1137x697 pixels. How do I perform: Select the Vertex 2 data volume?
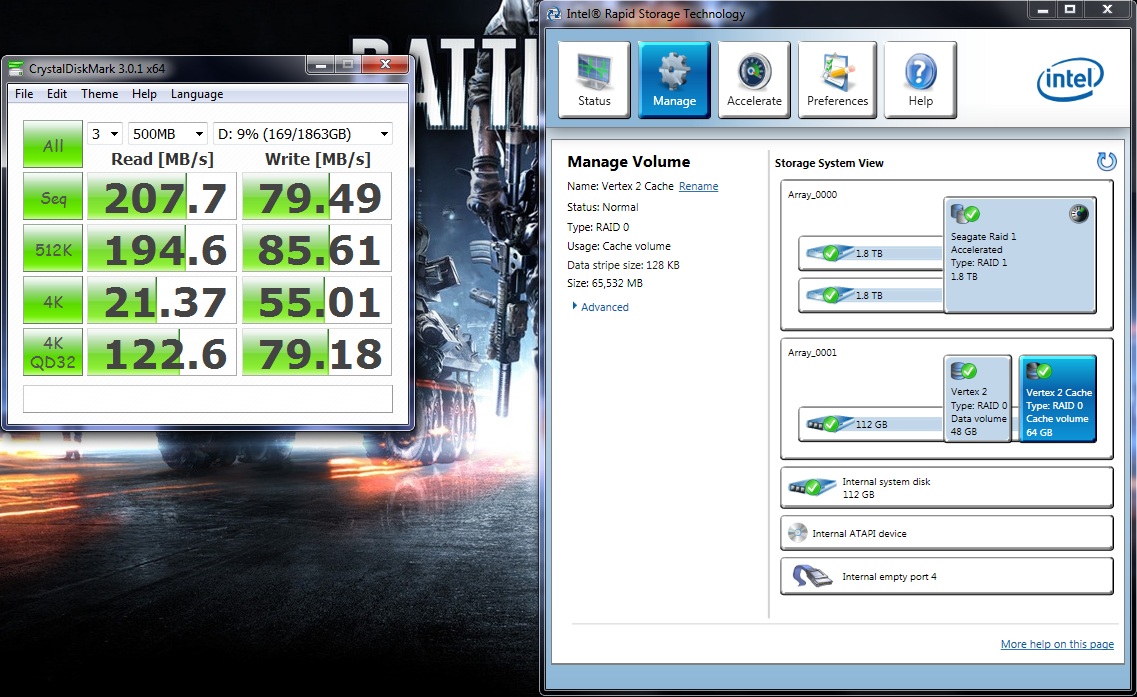point(977,399)
